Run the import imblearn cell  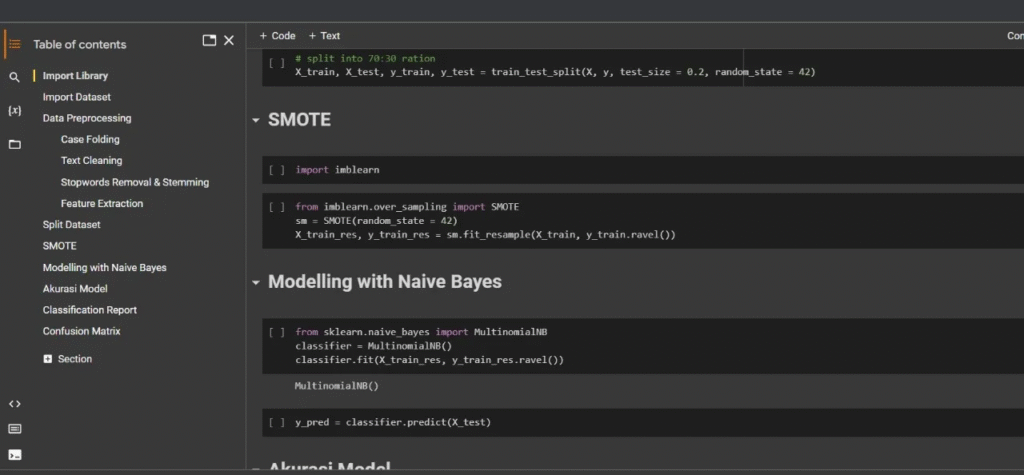click(x=277, y=171)
